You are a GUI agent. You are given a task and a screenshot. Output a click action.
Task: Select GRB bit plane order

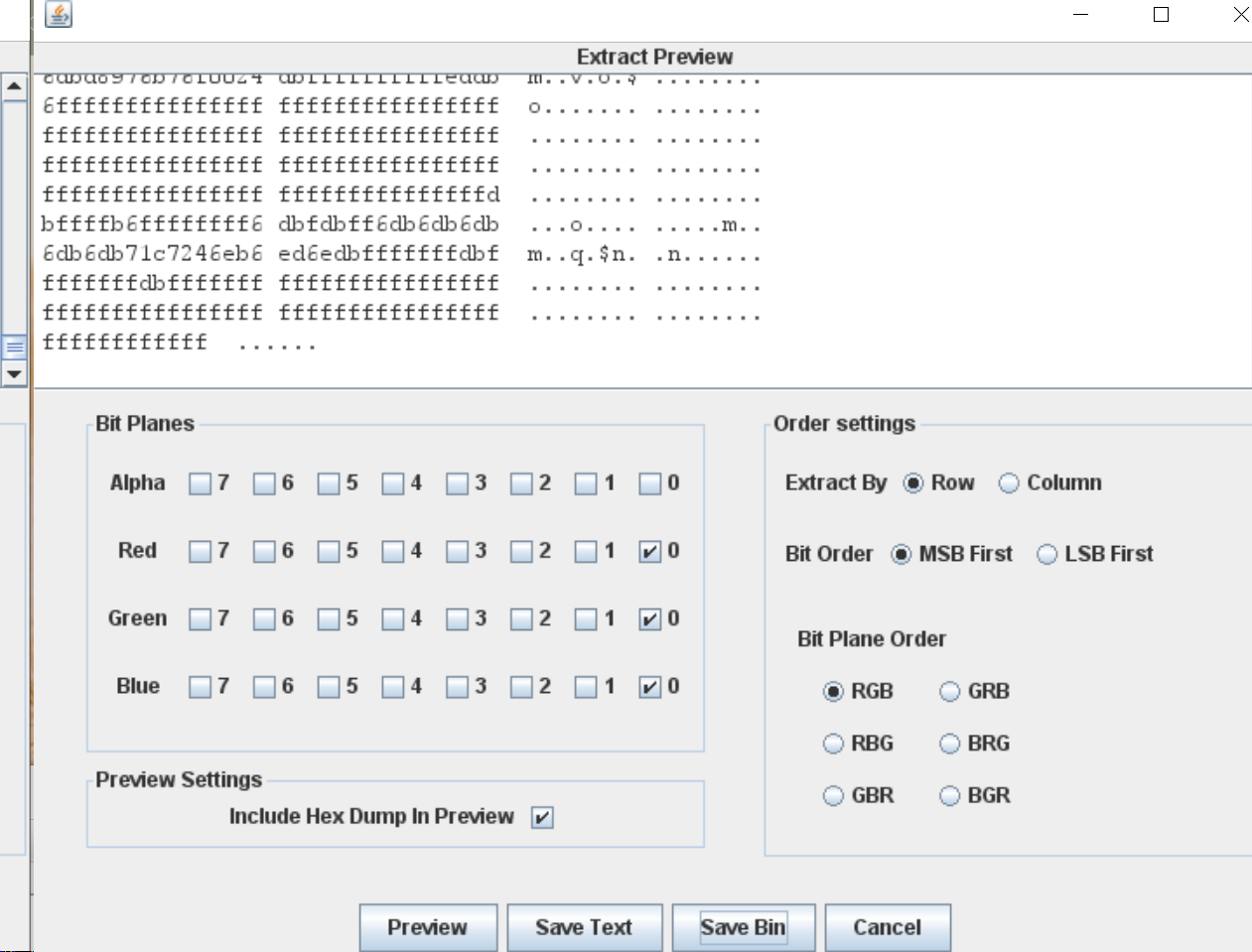click(950, 692)
